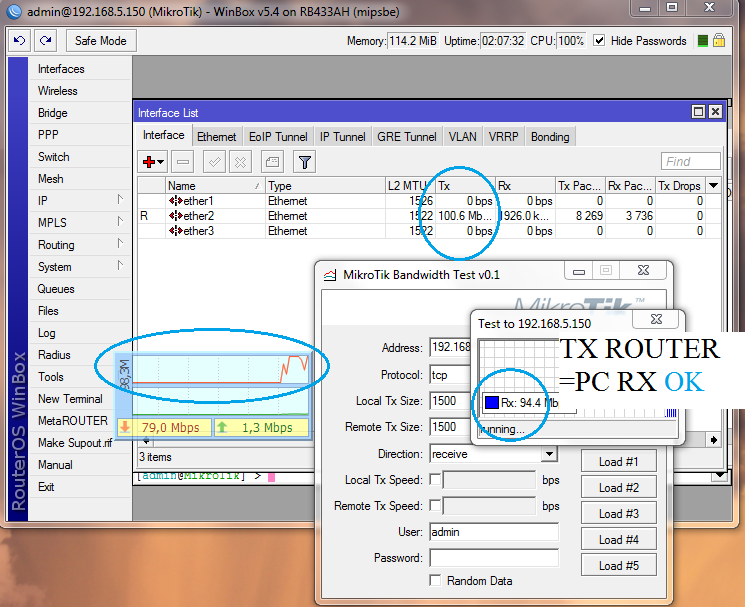745x607 pixels.
Task: Switch to the GRE Tunnel tab
Action: [x=407, y=137]
